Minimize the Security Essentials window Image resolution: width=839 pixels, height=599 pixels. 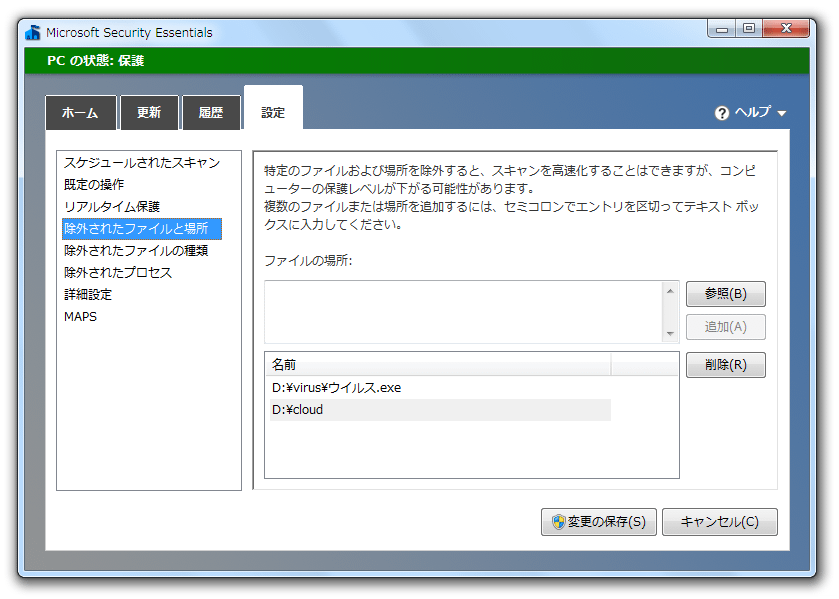722,29
